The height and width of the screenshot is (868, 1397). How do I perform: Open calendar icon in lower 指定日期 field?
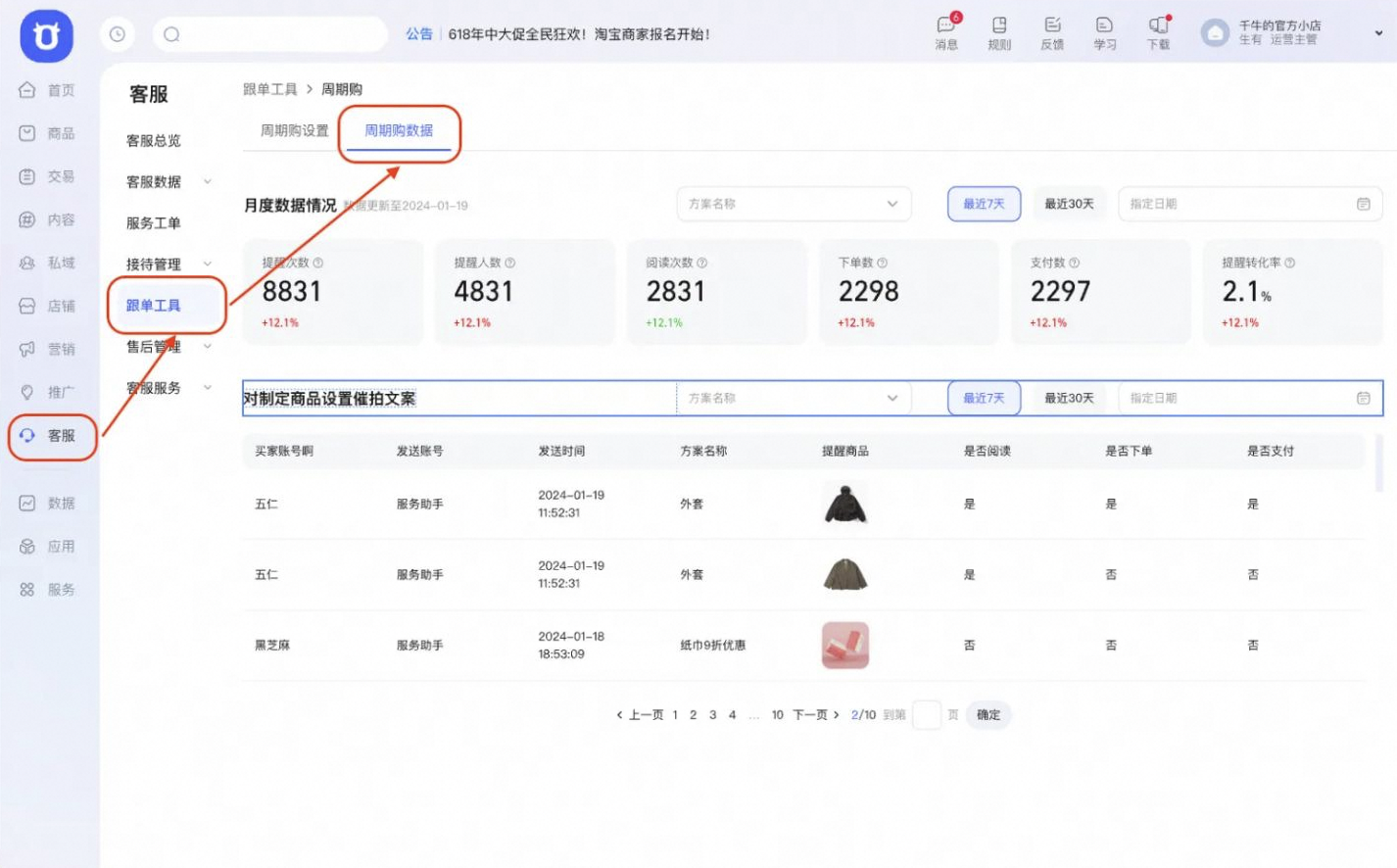pyautogui.click(x=1363, y=398)
